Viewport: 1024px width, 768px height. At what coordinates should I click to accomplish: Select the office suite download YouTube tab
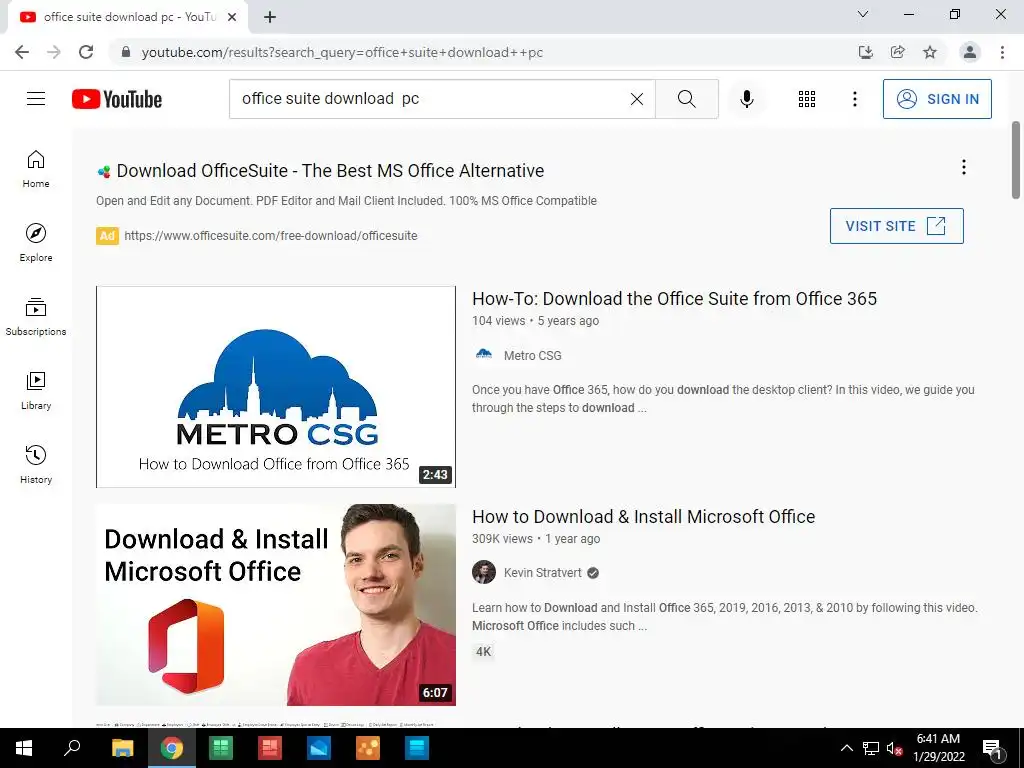pos(128,17)
